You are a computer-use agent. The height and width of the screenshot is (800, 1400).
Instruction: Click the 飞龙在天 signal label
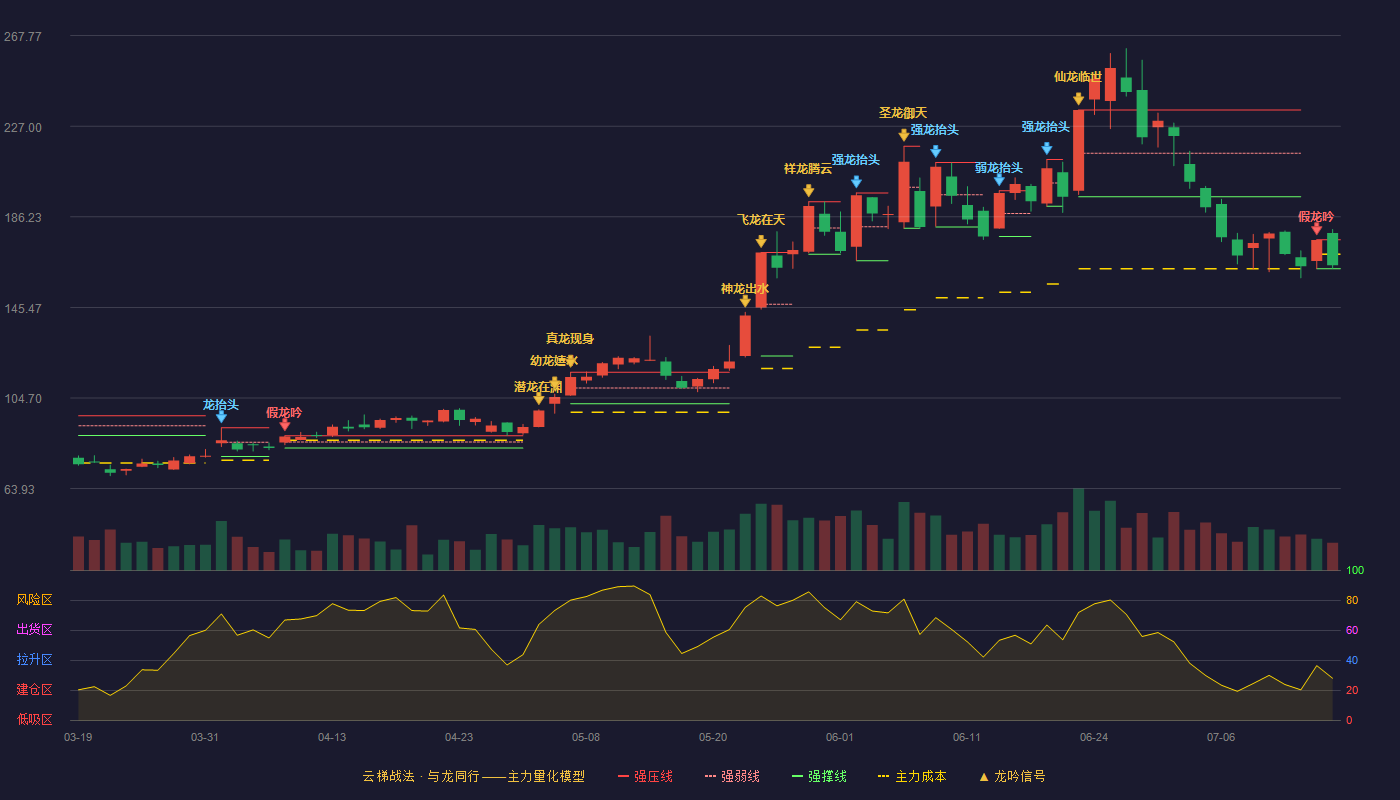coord(761,220)
